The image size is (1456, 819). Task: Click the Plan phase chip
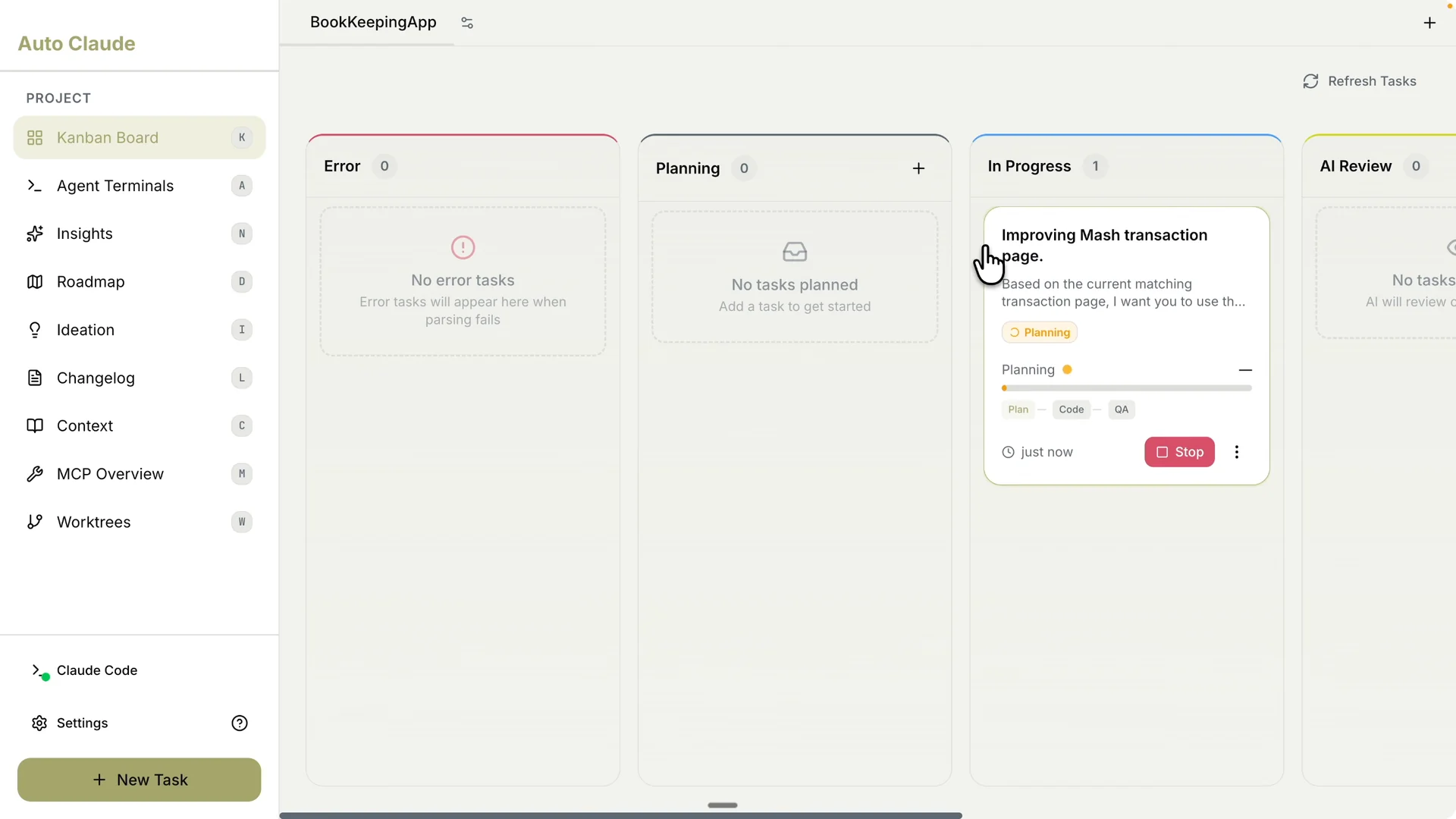pos(1018,409)
